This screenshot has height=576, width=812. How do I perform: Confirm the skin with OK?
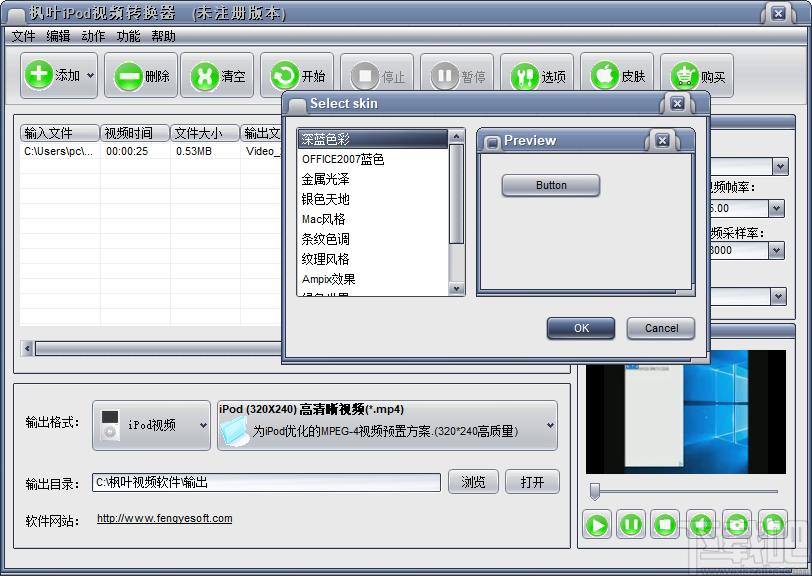click(x=581, y=328)
